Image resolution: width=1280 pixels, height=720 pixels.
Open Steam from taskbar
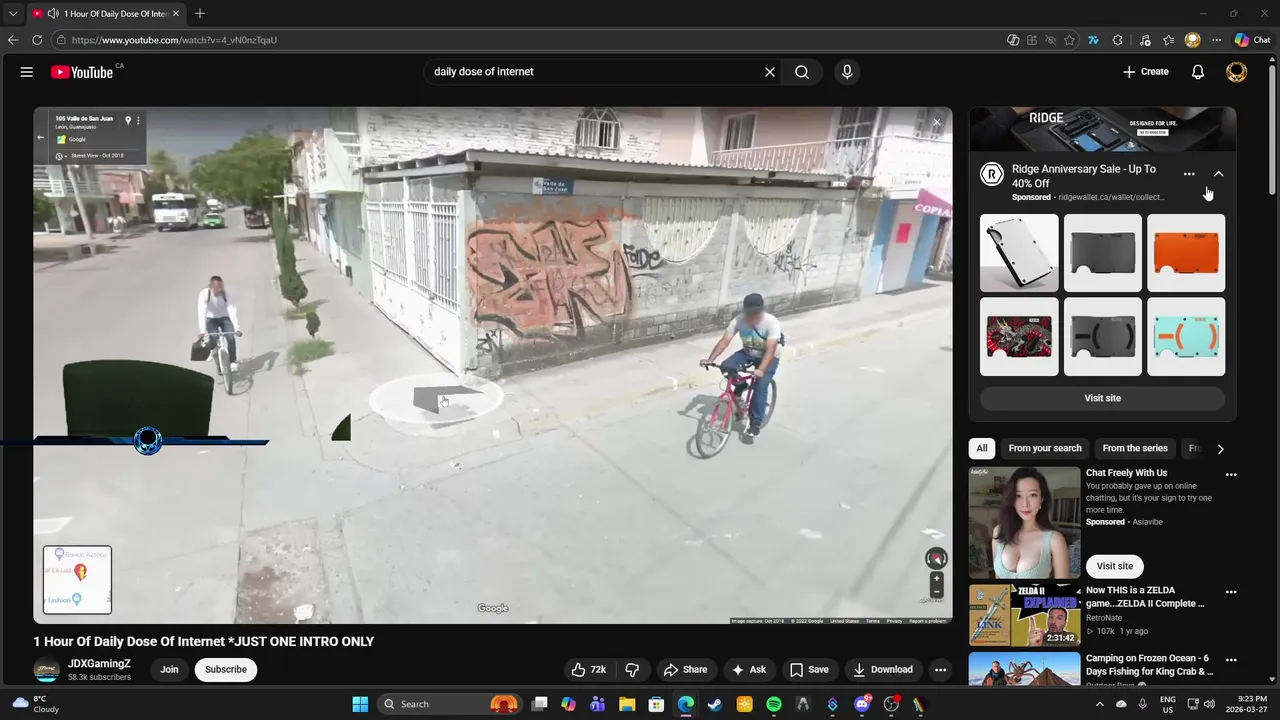point(715,704)
